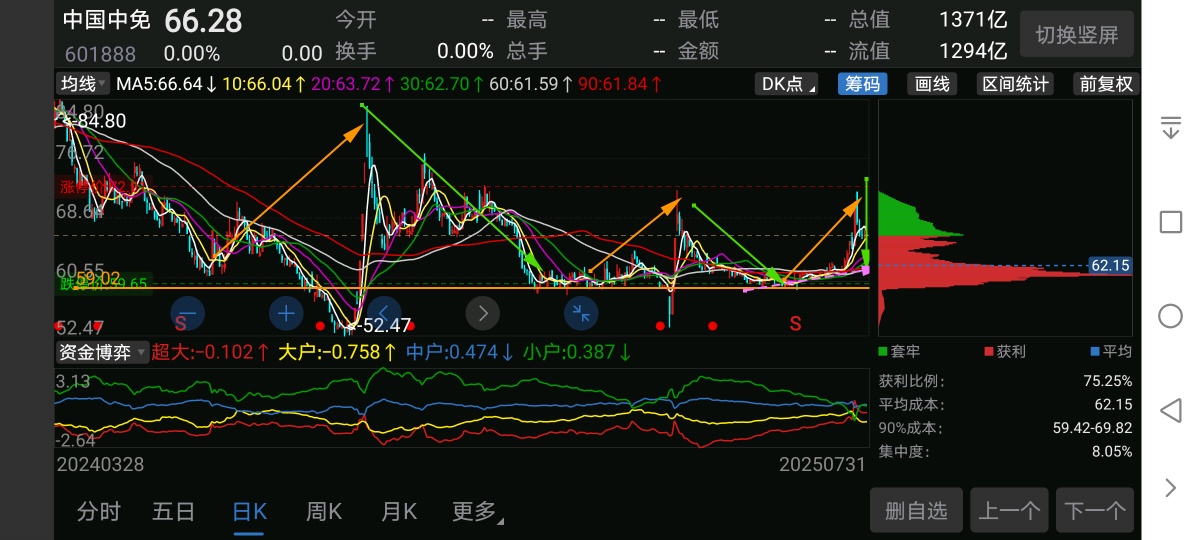Tap the MA 90:61.84 value
The height and width of the screenshot is (540, 1200).
(x=620, y=84)
